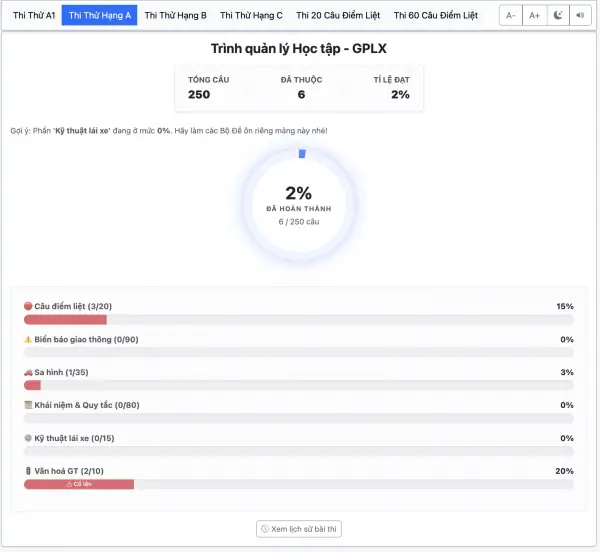600x552 pixels.
Task: Click the book icon for Khái niệm & Quy tắc
Action: (28, 405)
